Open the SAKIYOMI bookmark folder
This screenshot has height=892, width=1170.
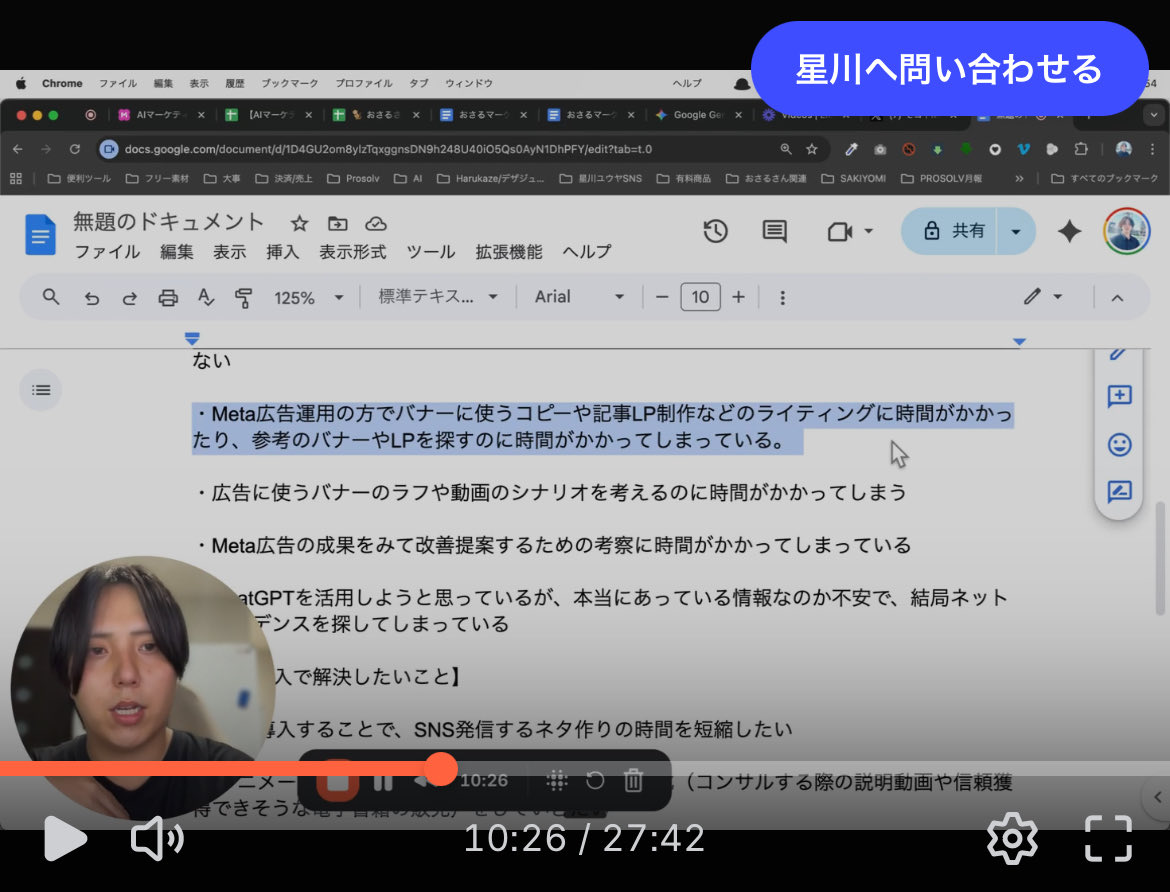(x=854, y=178)
